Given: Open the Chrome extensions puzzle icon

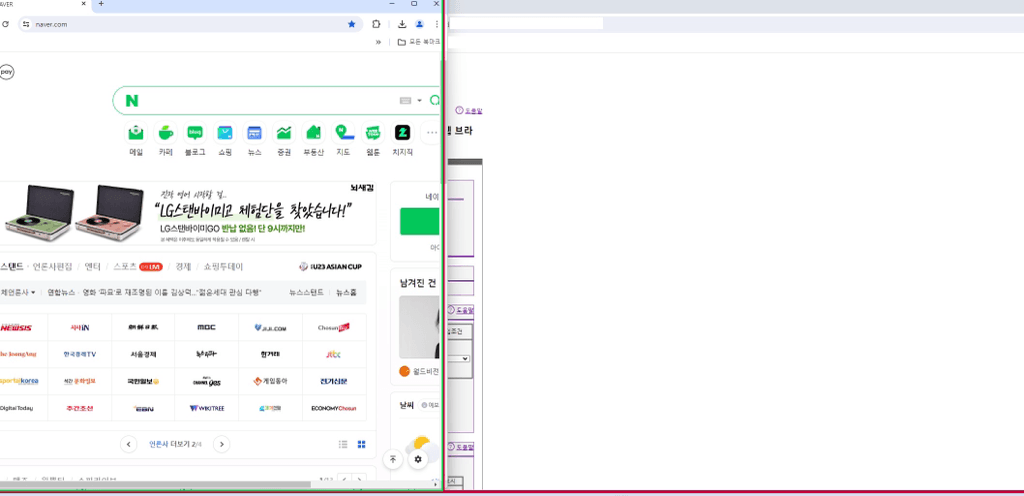Looking at the screenshot, I should point(376,24).
